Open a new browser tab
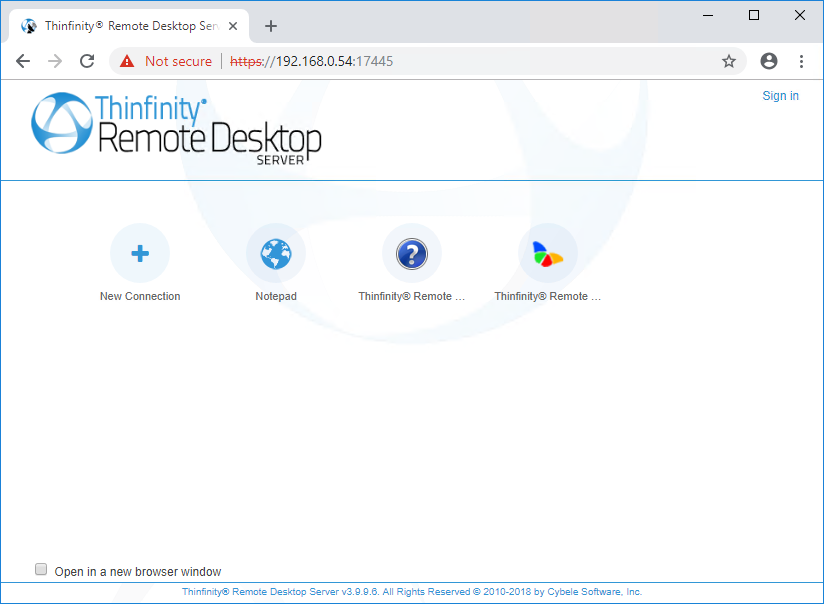The width and height of the screenshot is (824, 604). coord(271,26)
